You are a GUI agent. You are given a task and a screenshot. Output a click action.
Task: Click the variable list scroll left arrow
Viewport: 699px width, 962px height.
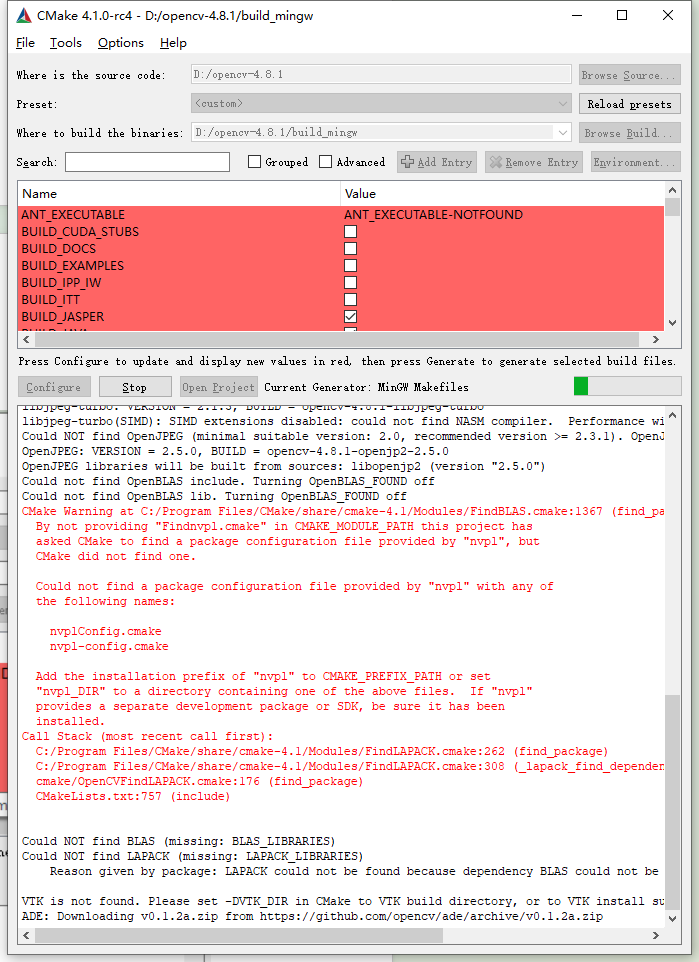tap(26, 339)
